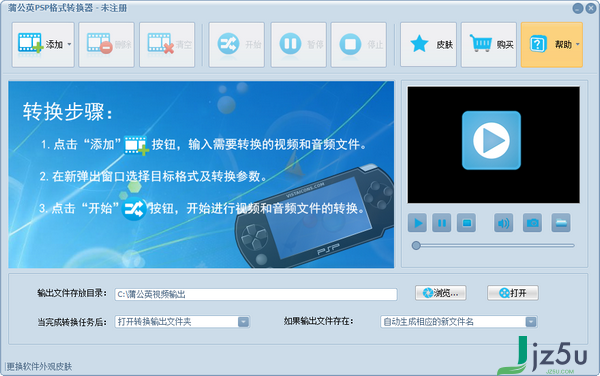Click the black video preview area
The width and height of the screenshot is (600, 376).
[x=494, y=145]
